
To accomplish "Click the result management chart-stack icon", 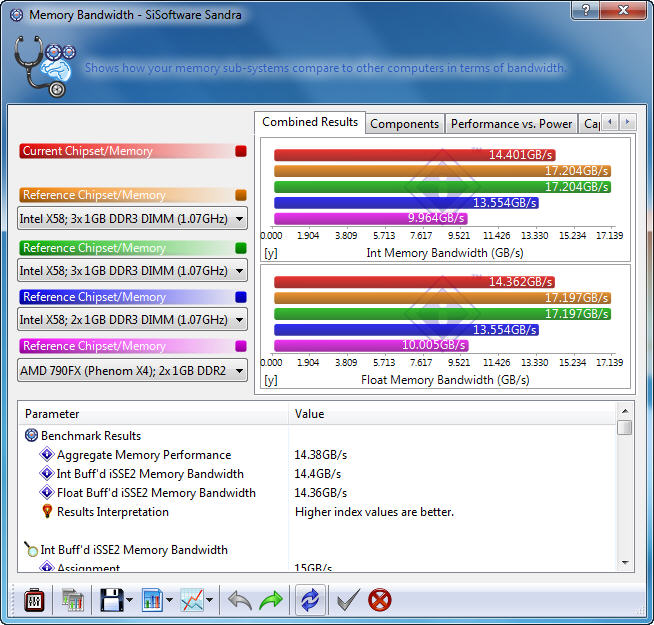I will [73, 600].
